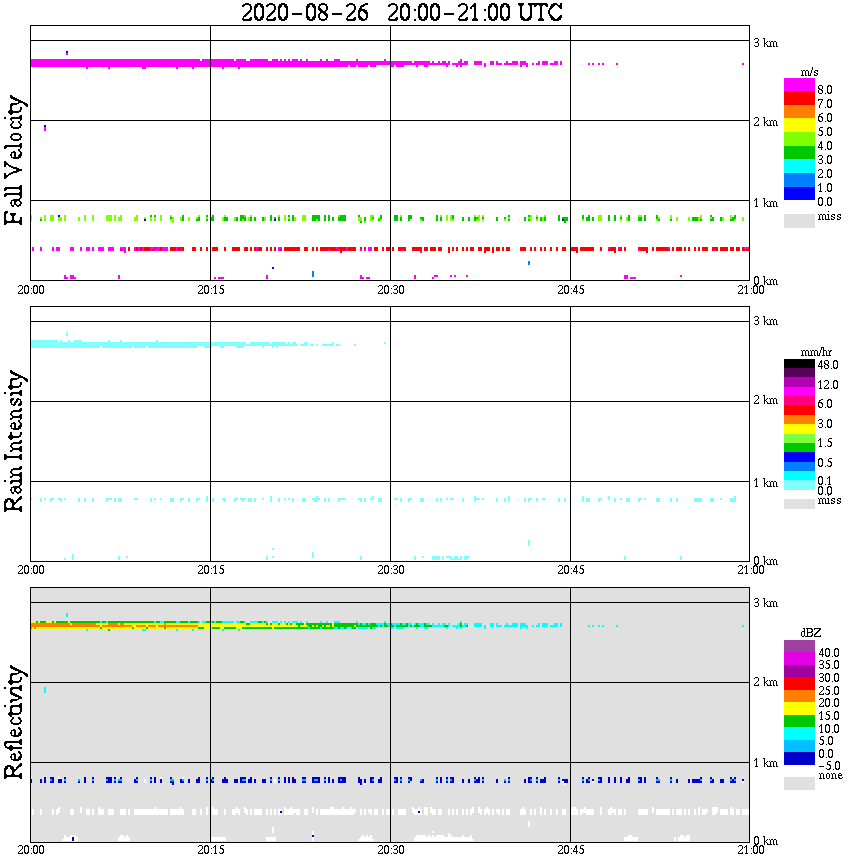Click the m/s unit label above velocity legend

tap(809, 73)
